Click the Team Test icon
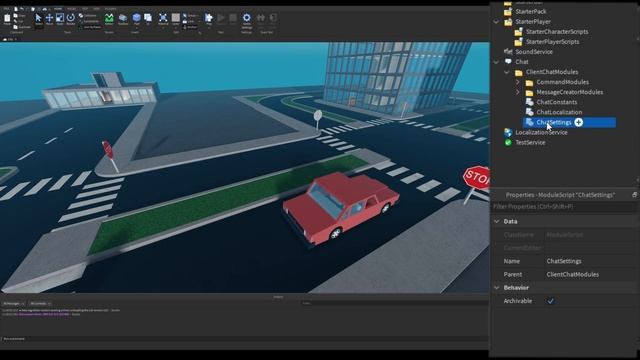Screen dimensions: 640x360 260,18
